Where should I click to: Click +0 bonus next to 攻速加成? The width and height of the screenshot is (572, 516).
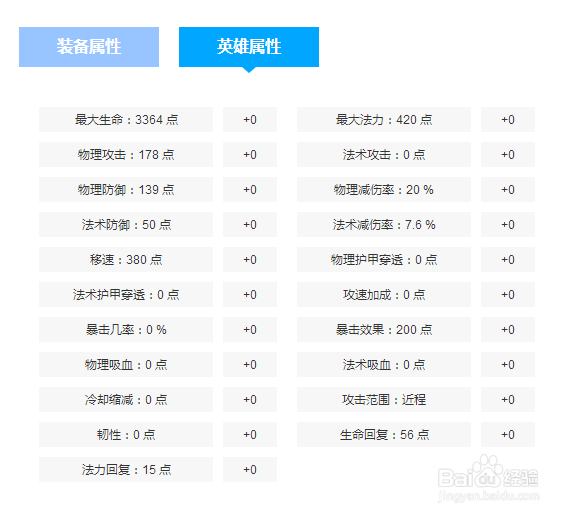pos(508,295)
